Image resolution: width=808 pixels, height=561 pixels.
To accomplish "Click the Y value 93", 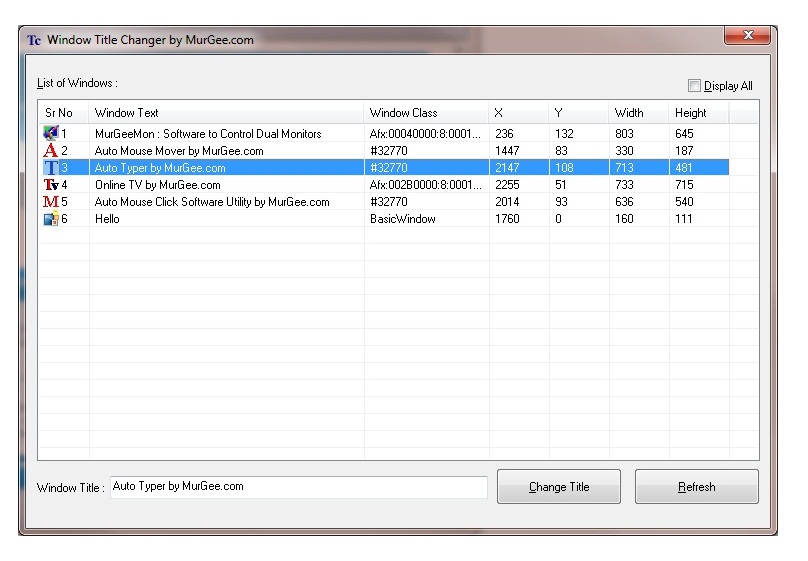I will (x=561, y=202).
